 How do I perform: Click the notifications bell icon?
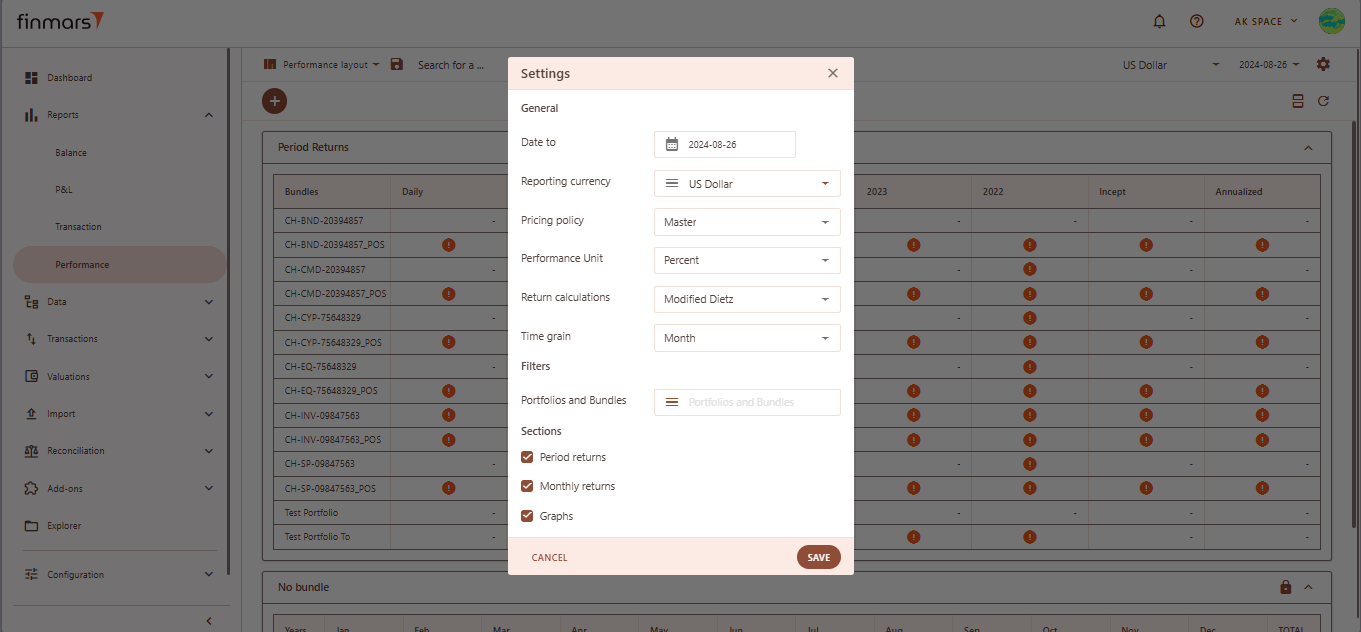1160,21
